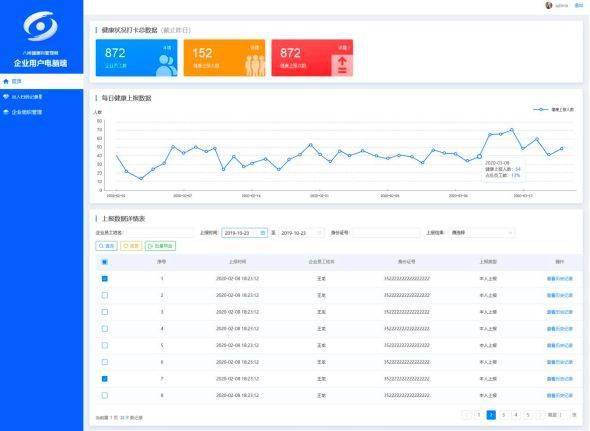
Task: Uncheck the checkbox for row 1
Action: [x=105, y=279]
